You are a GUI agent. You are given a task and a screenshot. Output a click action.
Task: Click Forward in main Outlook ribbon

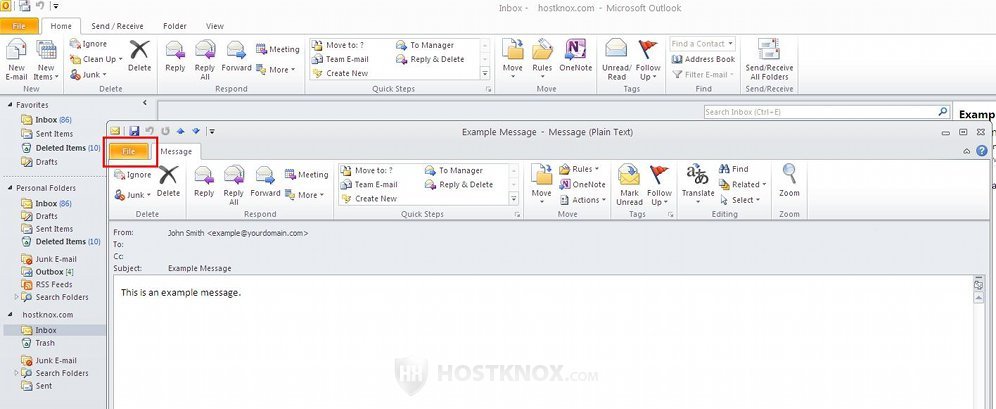click(x=236, y=56)
